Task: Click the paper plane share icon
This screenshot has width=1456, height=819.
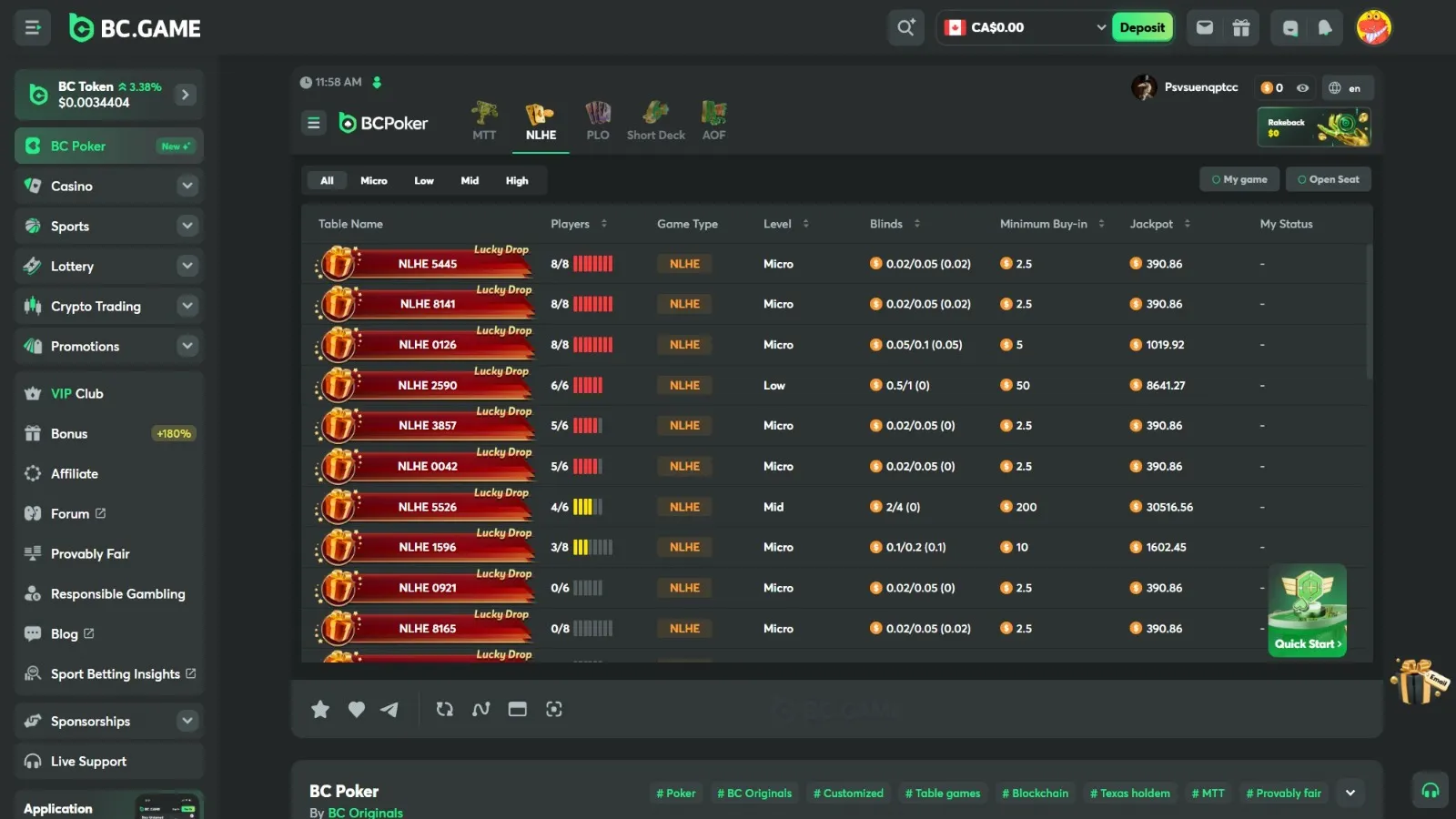Action: (389, 710)
